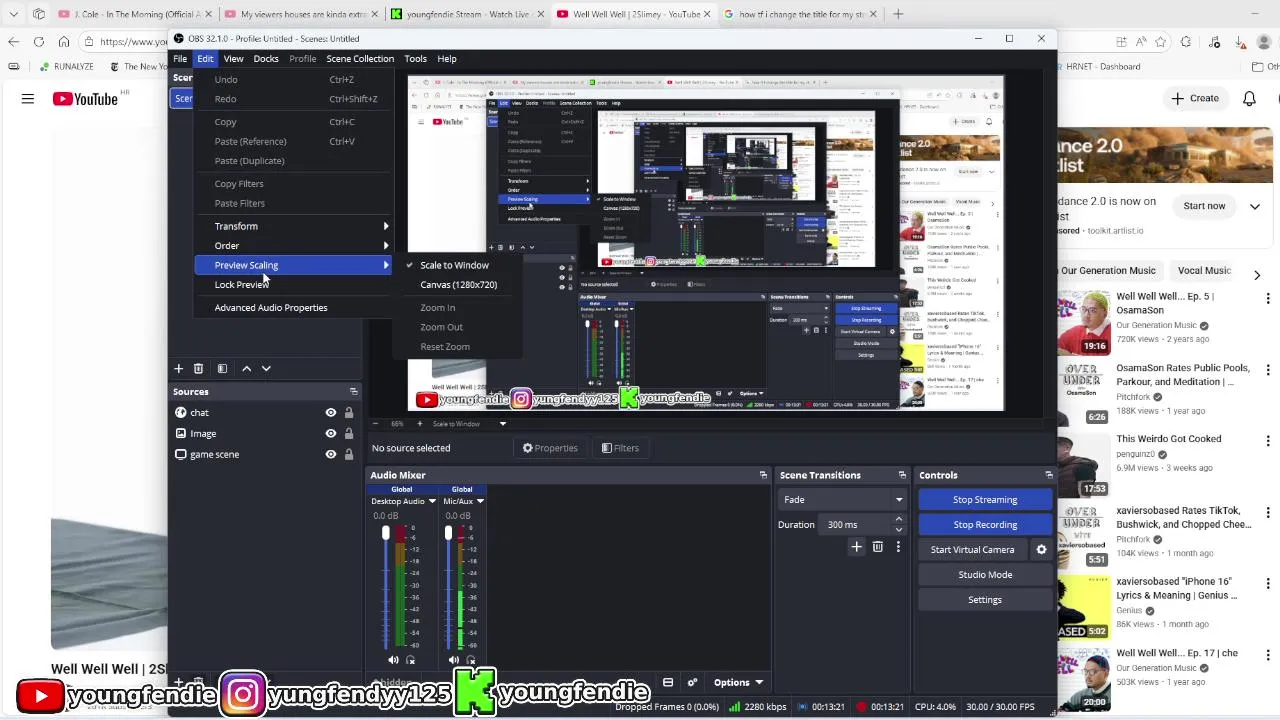Viewport: 1280px width, 720px height.
Task: Expand Transform submenu
Action: coord(293,226)
